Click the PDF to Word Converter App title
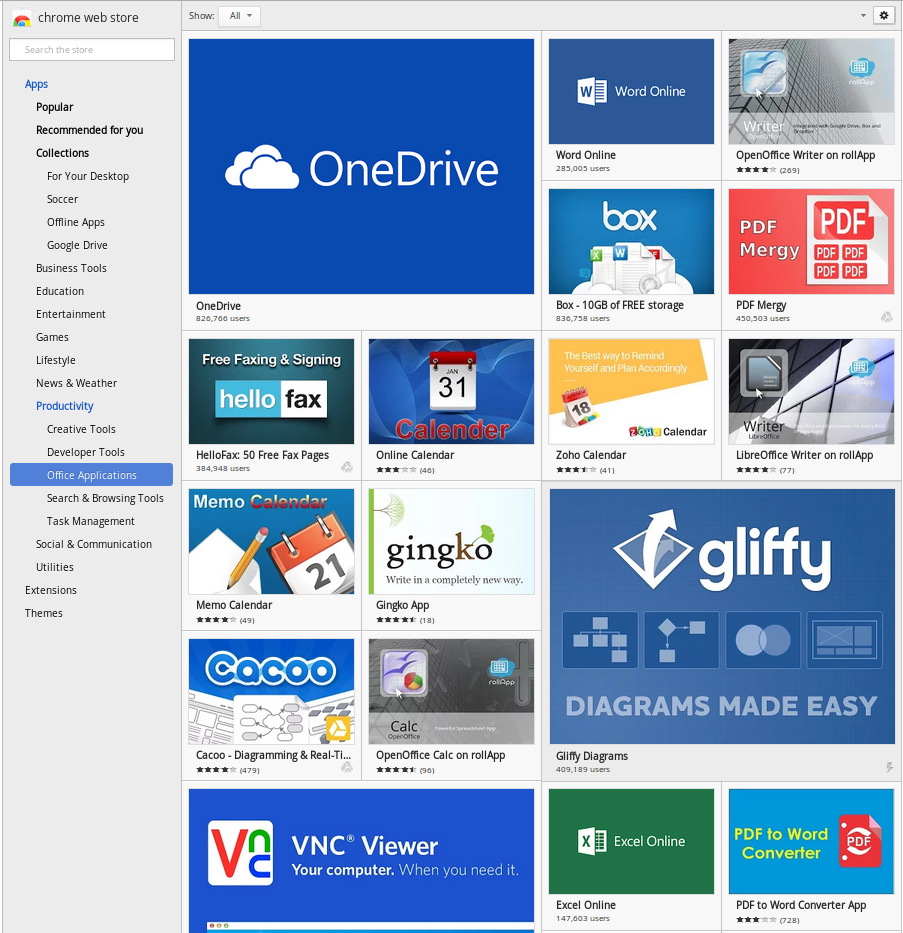 coord(801,904)
